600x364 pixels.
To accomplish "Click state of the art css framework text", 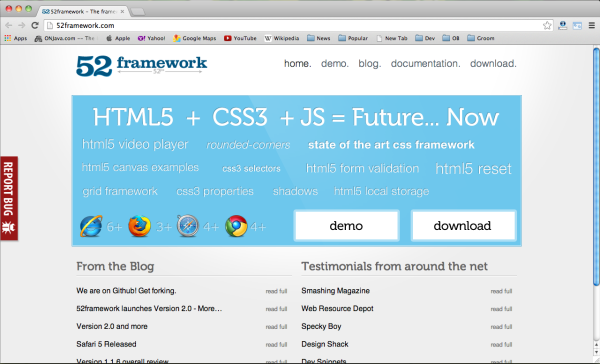I will [x=391, y=145].
